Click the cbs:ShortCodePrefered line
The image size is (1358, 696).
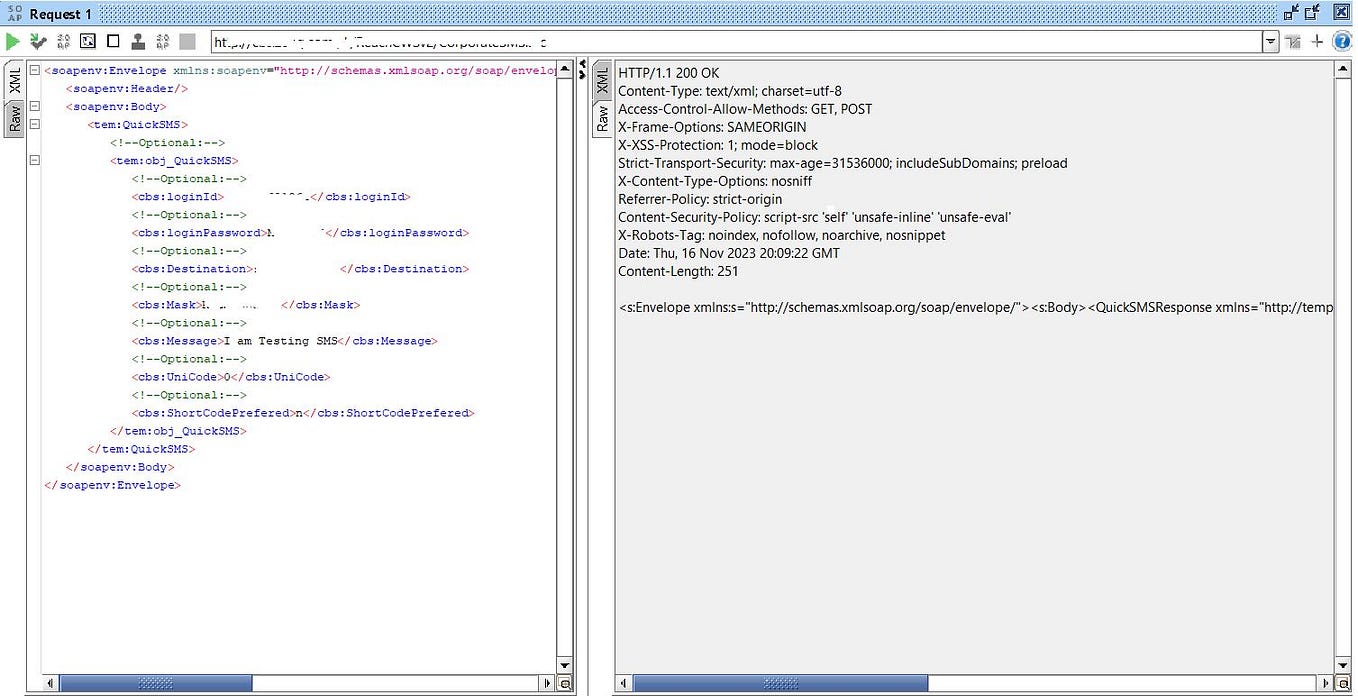pos(303,413)
